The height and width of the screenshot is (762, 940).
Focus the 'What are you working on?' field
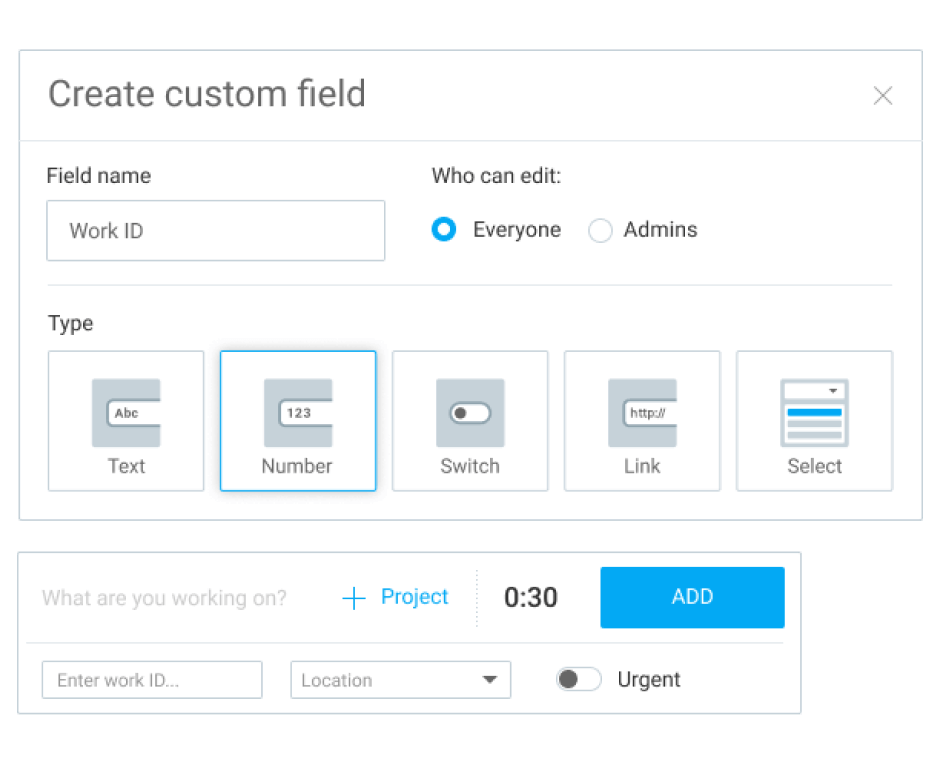(165, 598)
